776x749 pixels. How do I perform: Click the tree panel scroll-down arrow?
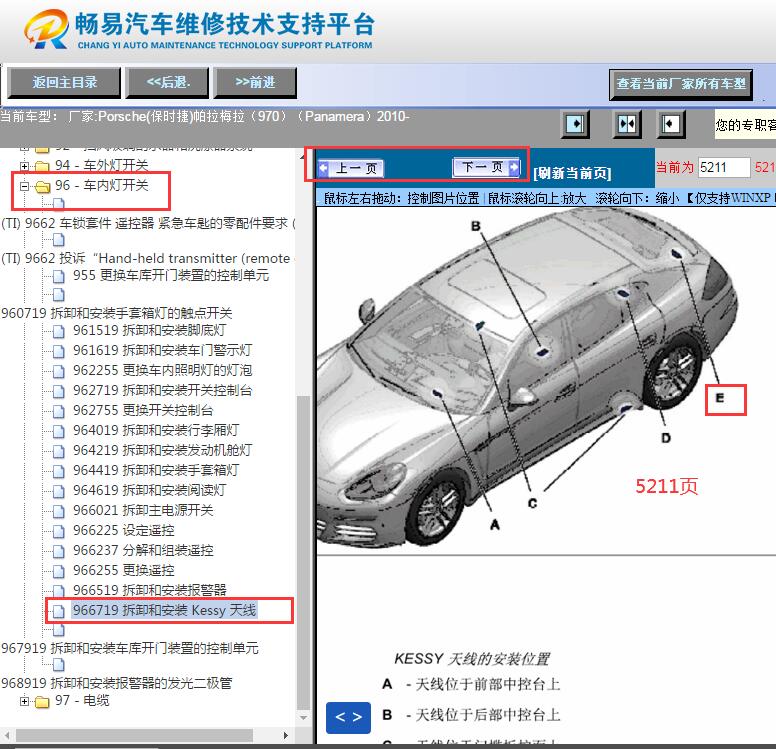(303, 718)
